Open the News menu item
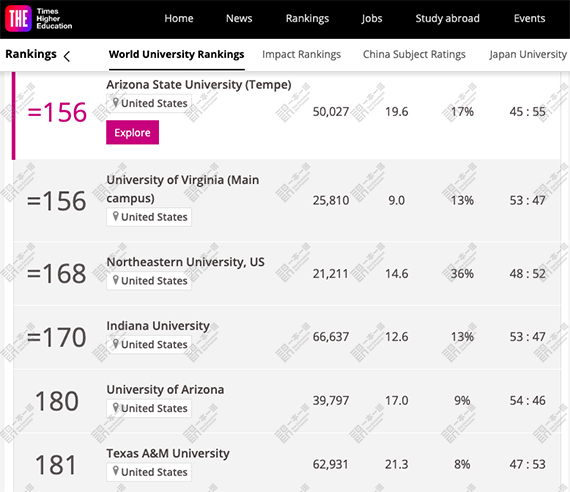The image size is (570, 492). (239, 19)
